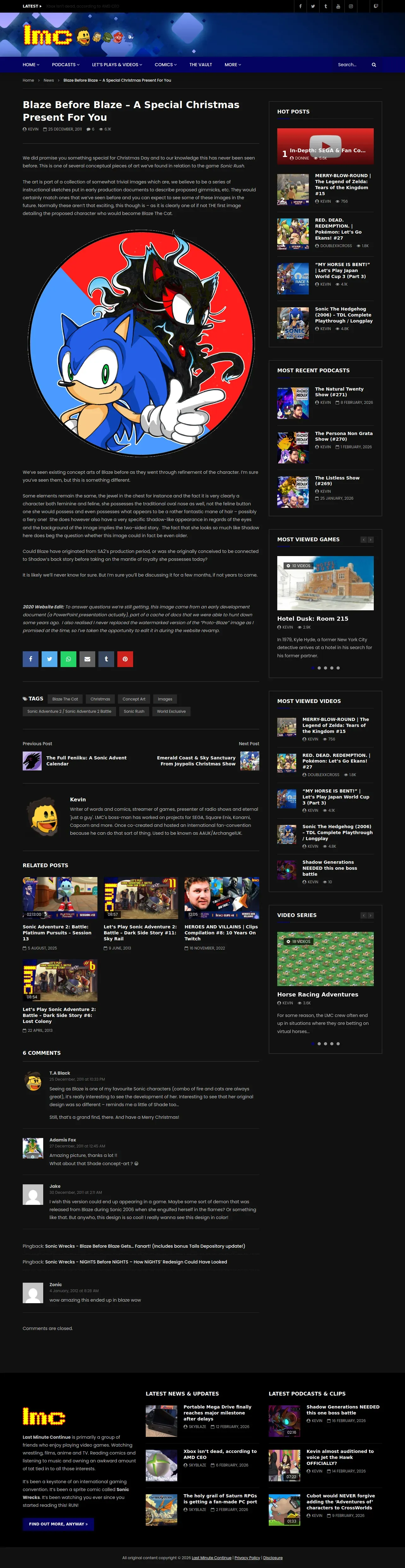Image resolution: width=405 pixels, height=1568 pixels.
Task: Go to Home in the breadcrumb
Action: (x=29, y=80)
